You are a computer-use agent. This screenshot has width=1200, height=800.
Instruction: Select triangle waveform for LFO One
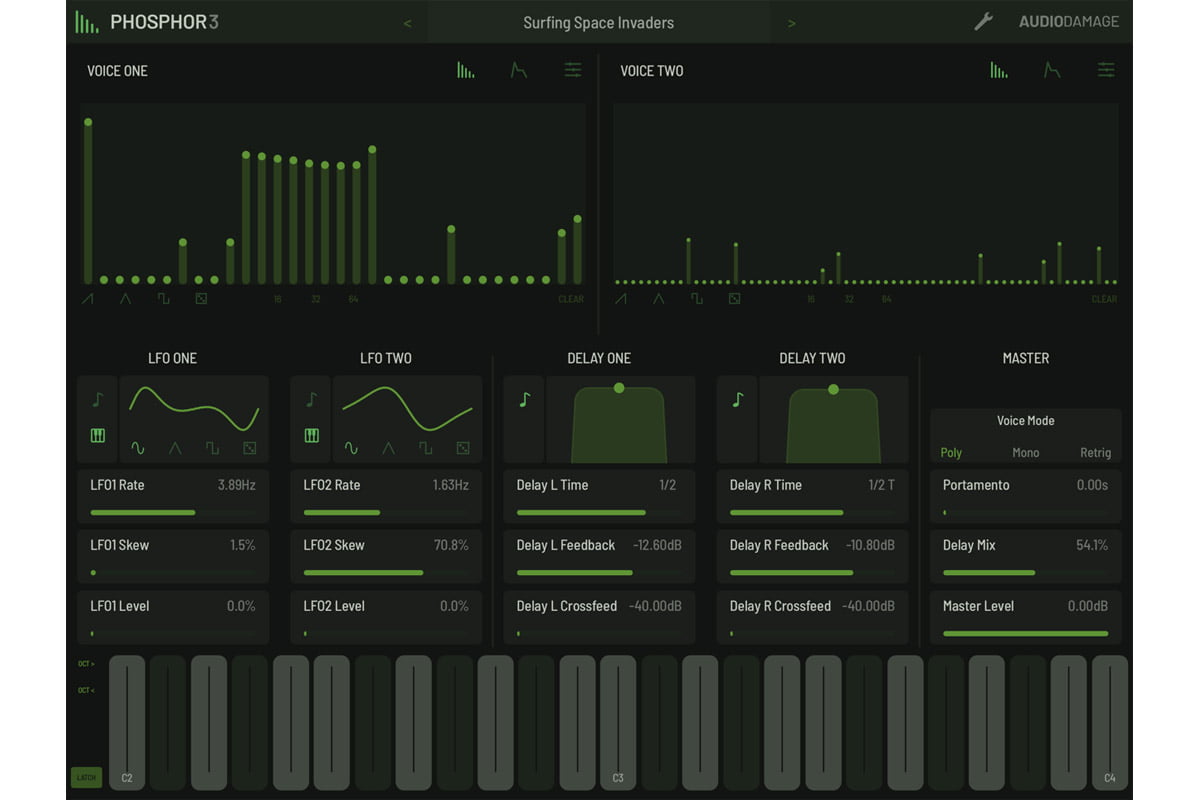coord(175,448)
